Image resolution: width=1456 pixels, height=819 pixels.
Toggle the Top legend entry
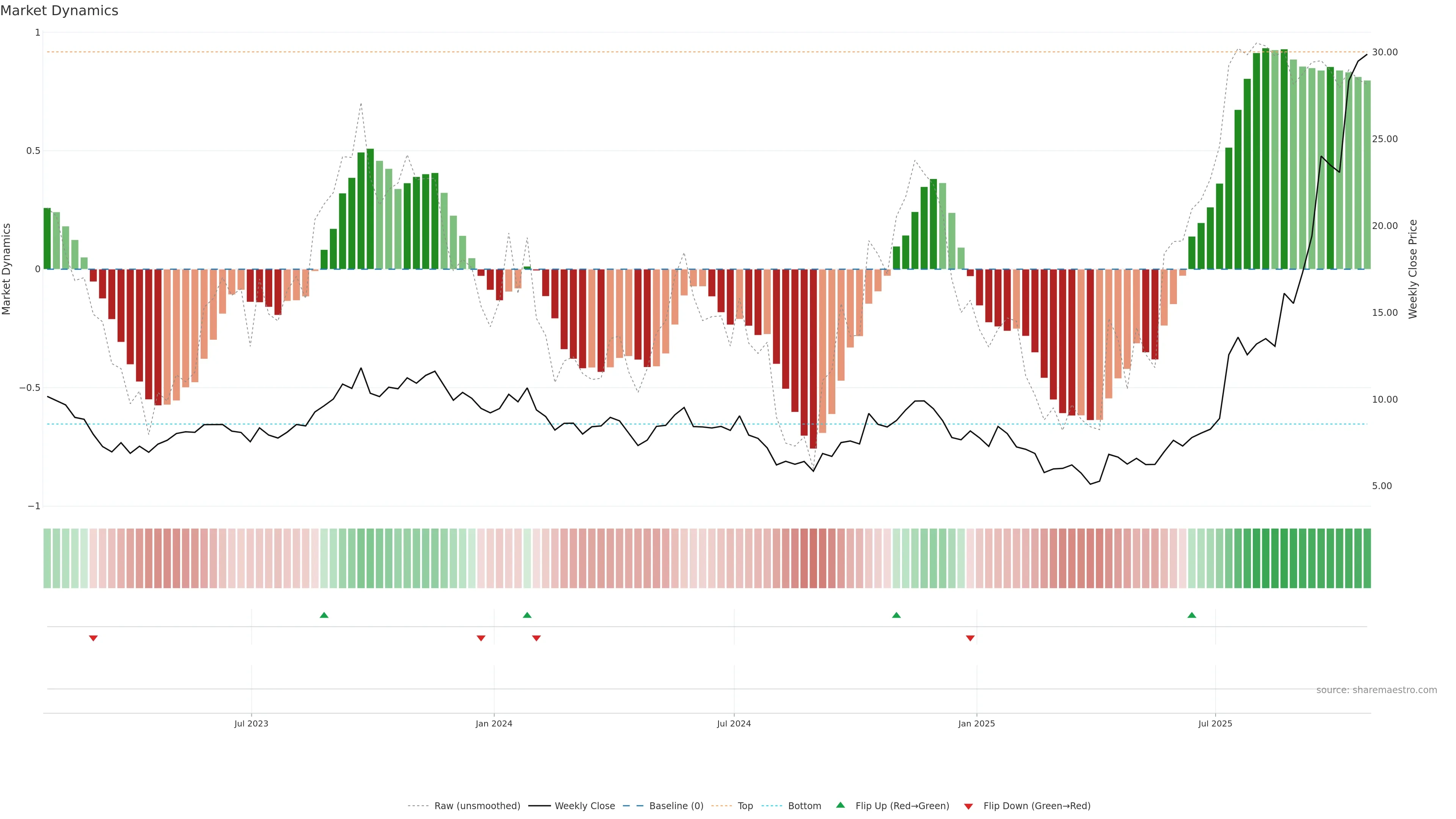pos(745,805)
